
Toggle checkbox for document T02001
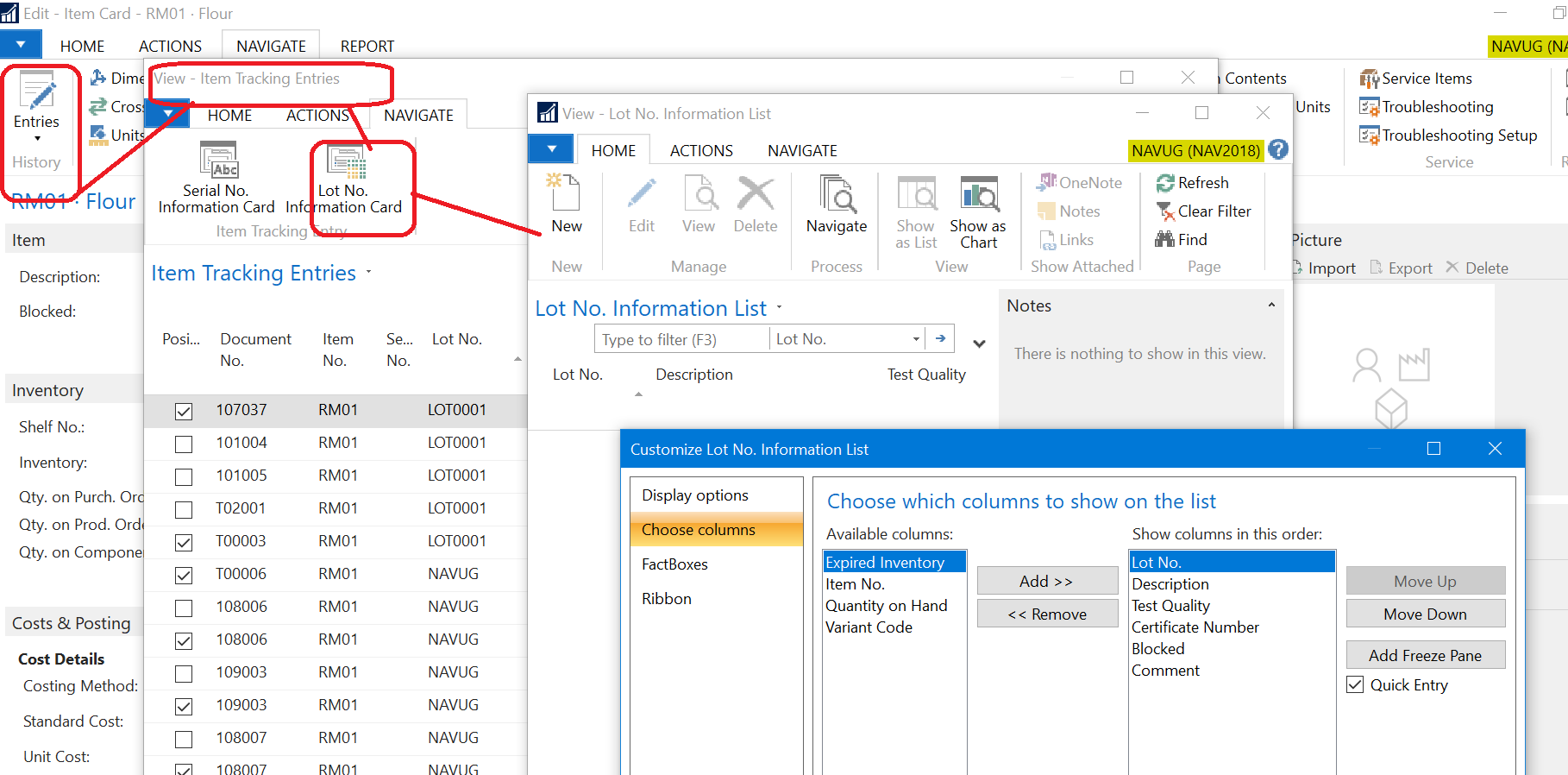coord(184,509)
